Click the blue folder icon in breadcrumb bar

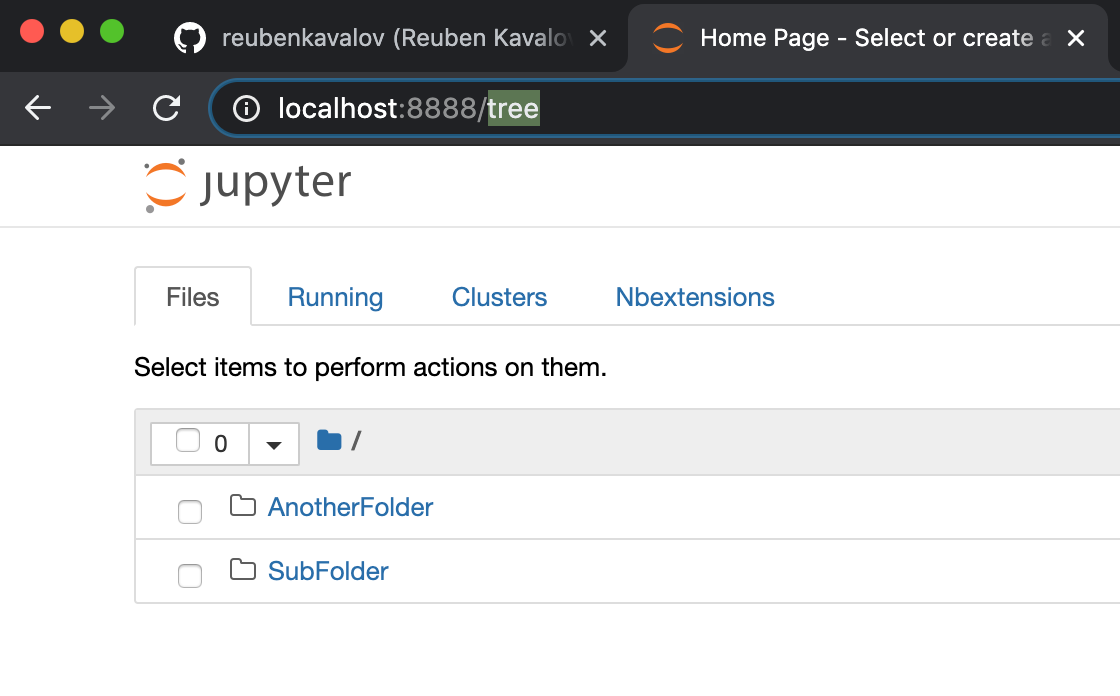[329, 440]
